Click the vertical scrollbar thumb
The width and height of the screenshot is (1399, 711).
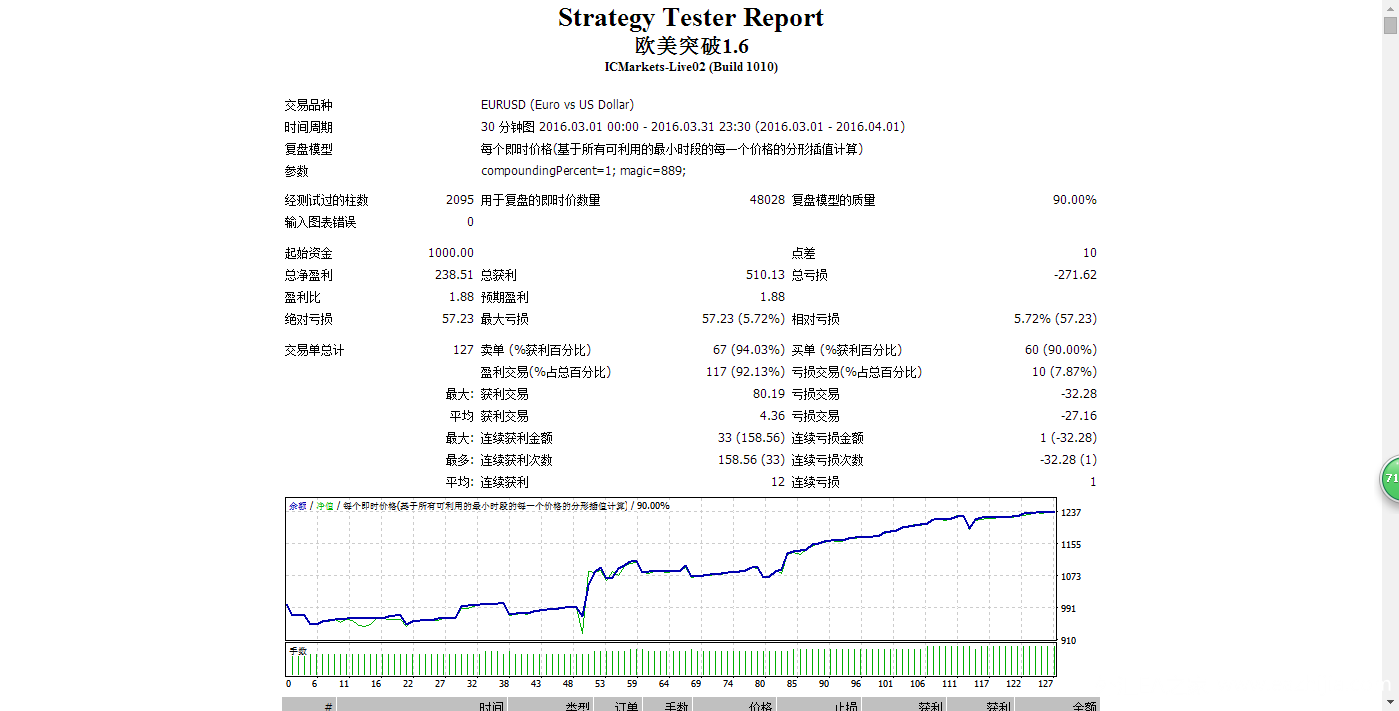click(1390, 26)
